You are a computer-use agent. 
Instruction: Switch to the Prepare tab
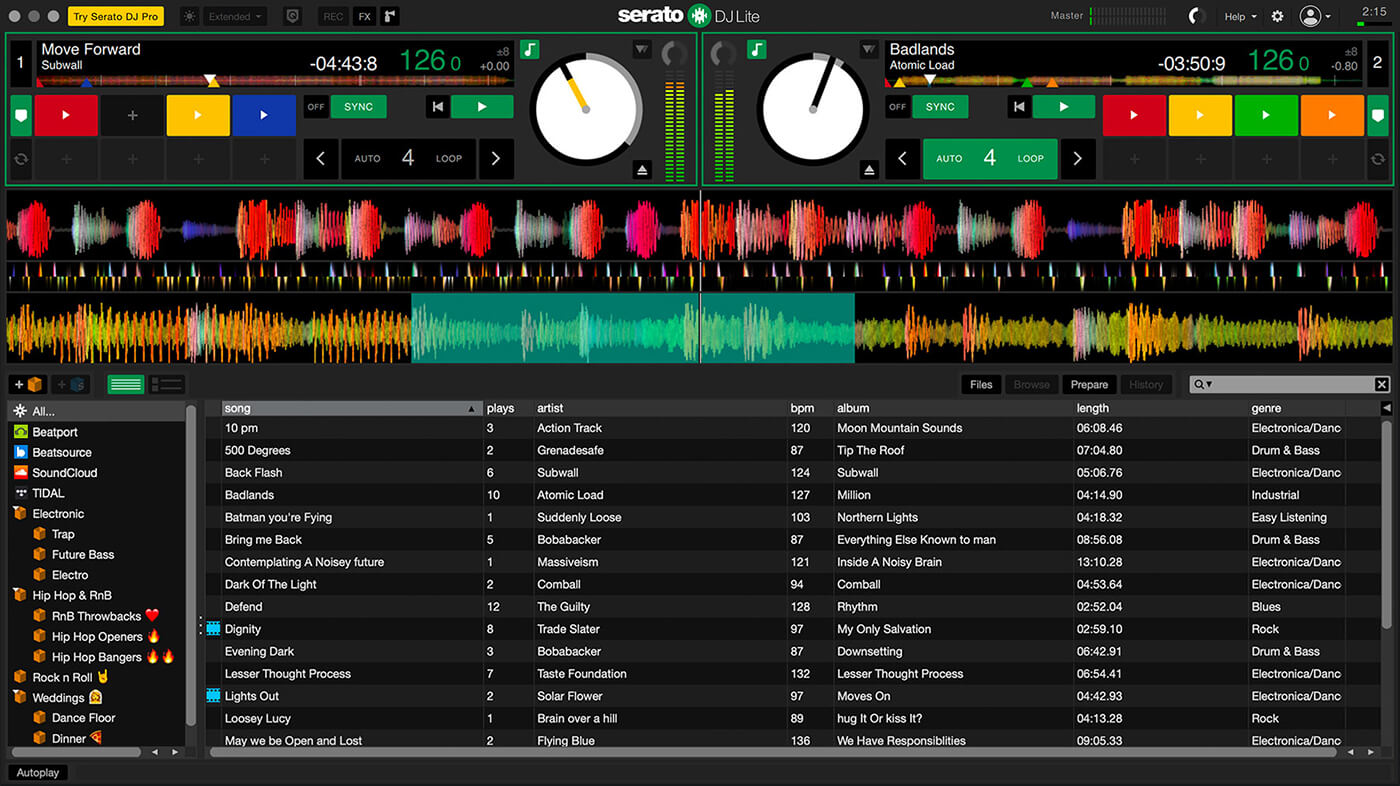1089,384
